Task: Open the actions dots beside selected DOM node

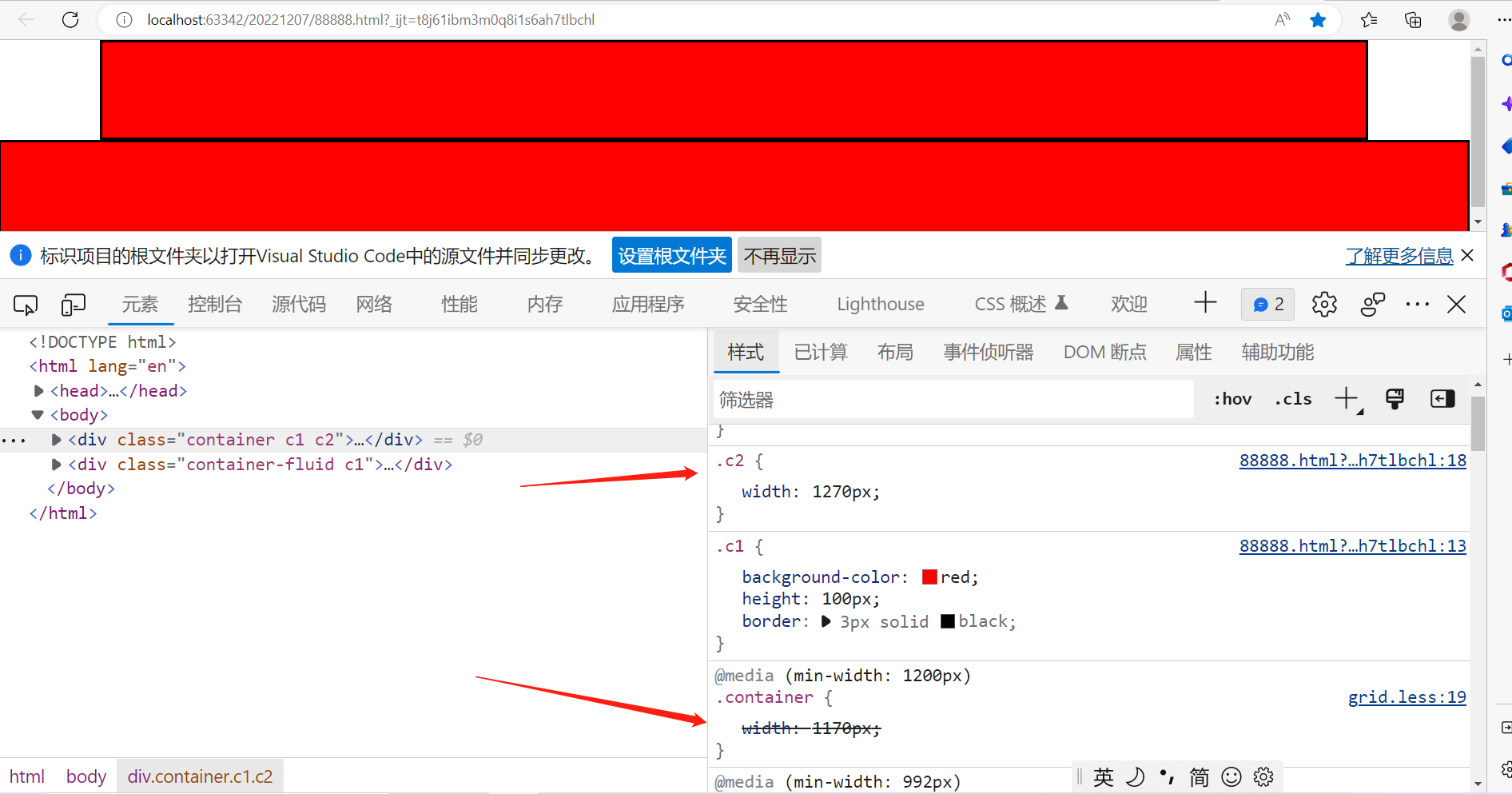Action: 14,441
